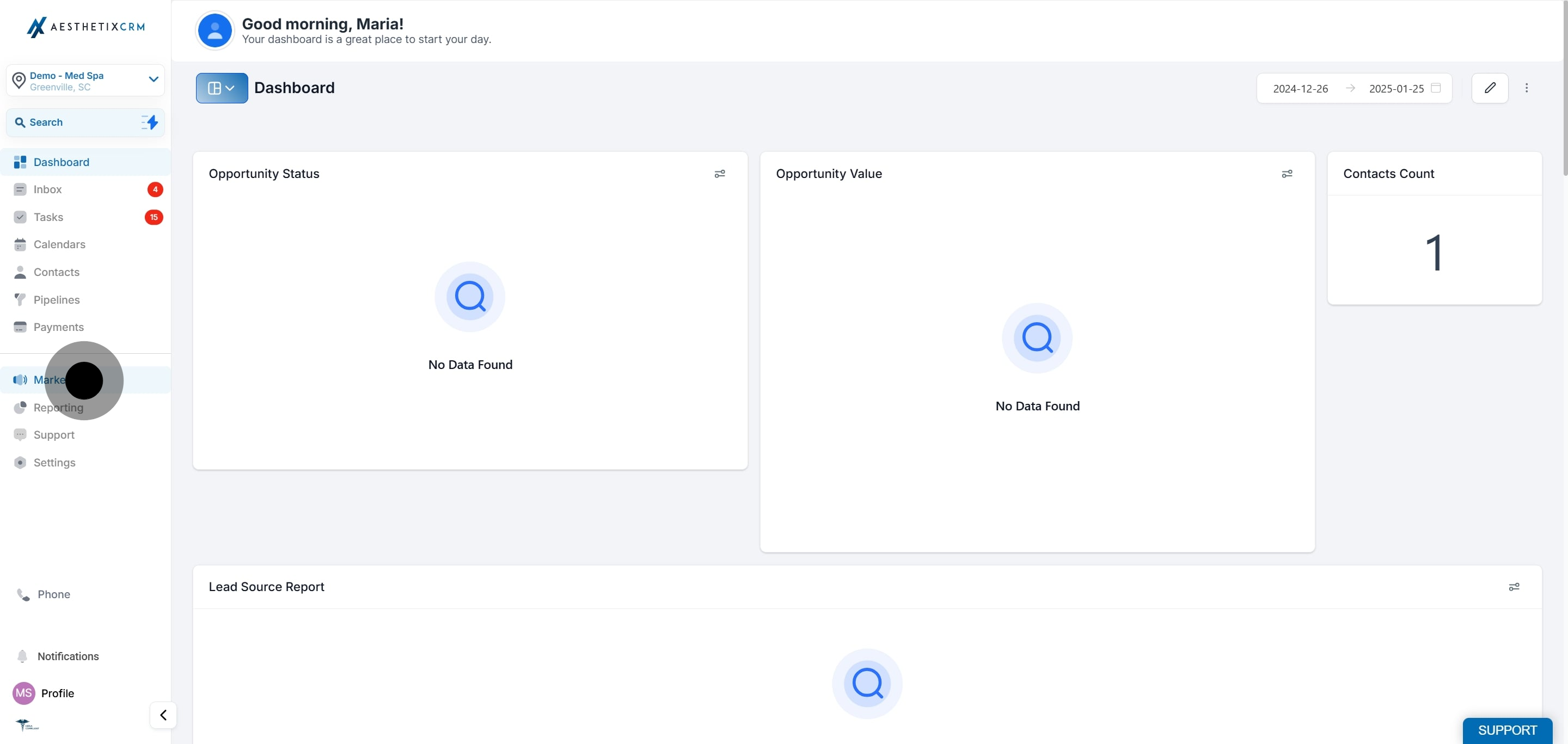This screenshot has height=744, width=1568.
Task: Collapse the sidebar with arrow button
Action: 163,715
